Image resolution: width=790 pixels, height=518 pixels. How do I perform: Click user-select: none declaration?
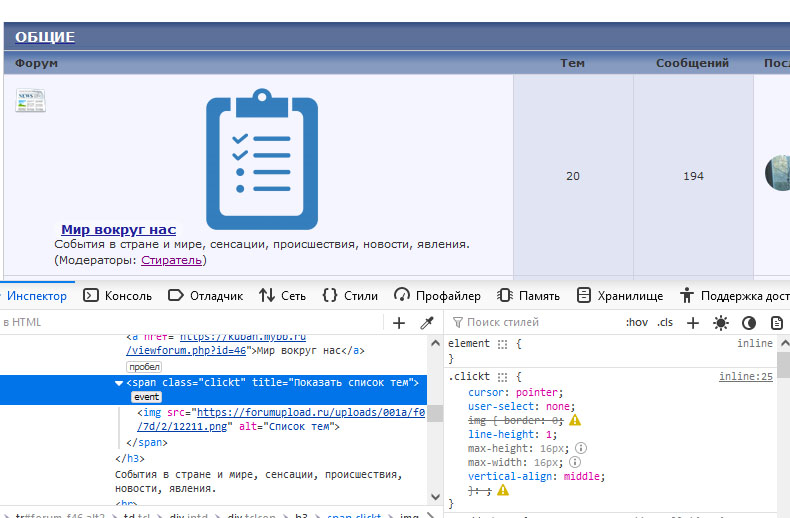coord(521,407)
